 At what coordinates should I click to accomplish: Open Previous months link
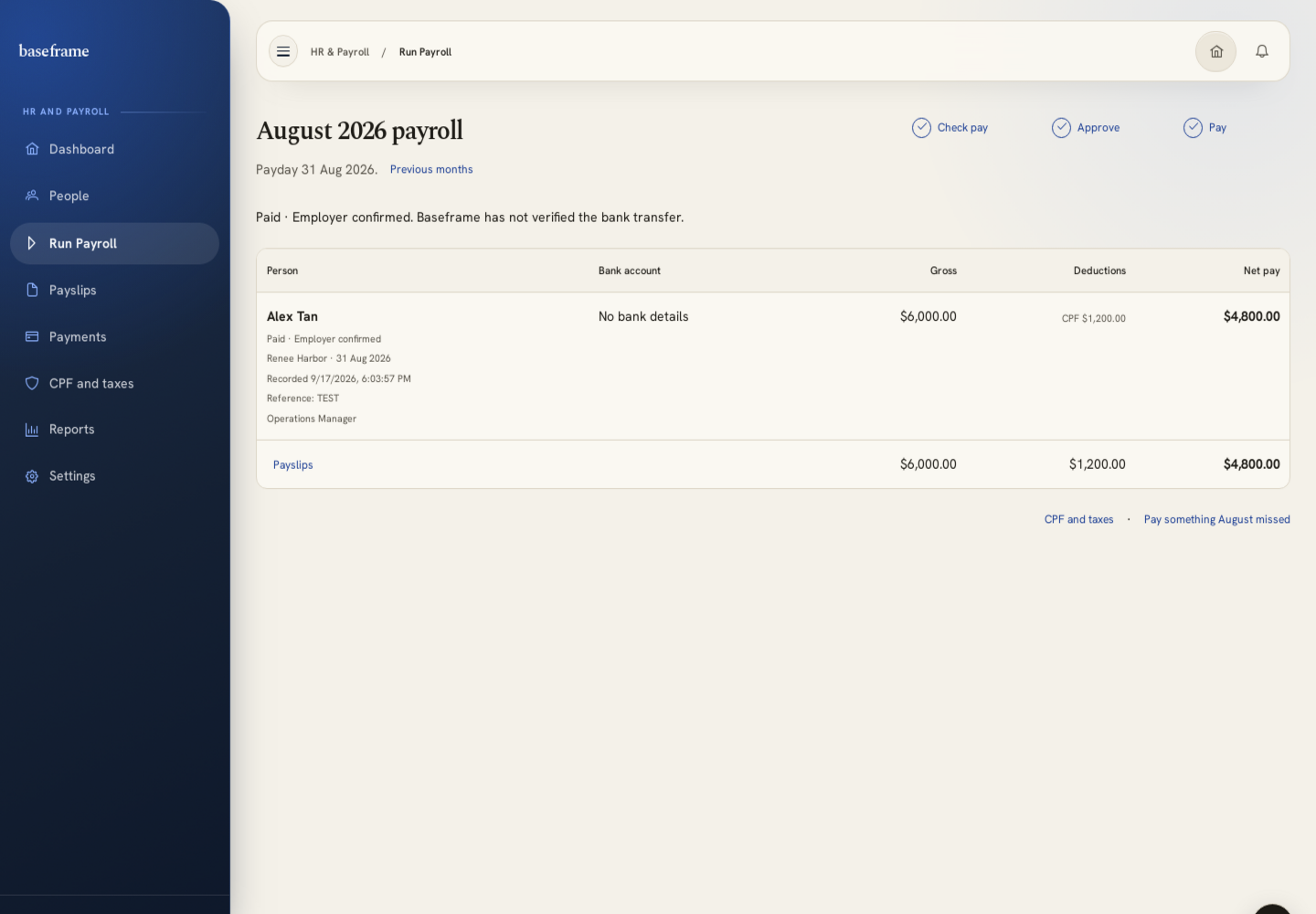coord(431,169)
